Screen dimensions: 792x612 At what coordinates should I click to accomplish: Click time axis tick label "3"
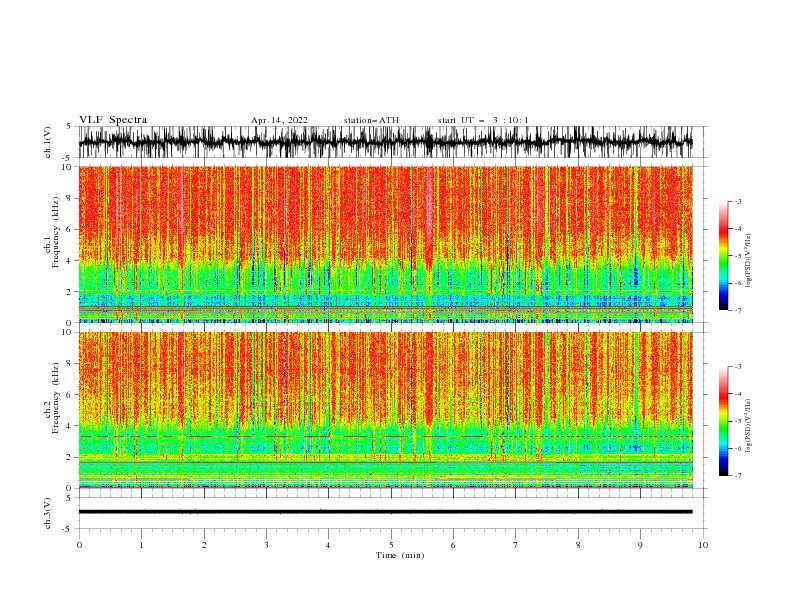[x=266, y=545]
